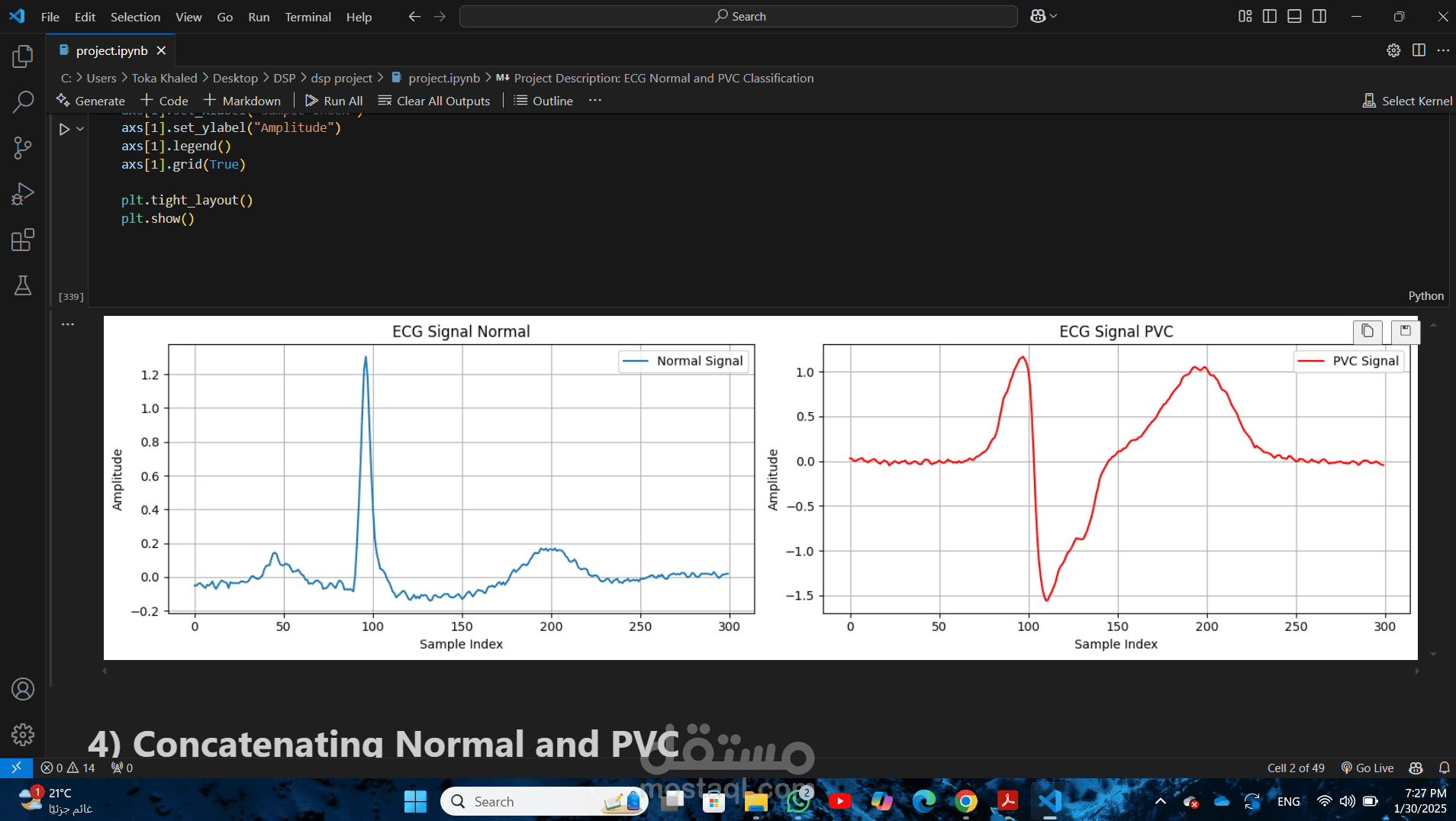Copy the plot output to clipboard

[x=1367, y=331]
